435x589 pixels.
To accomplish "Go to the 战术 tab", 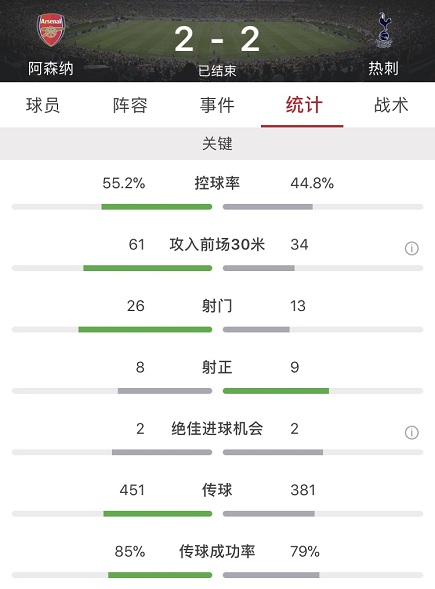I will click(x=391, y=105).
